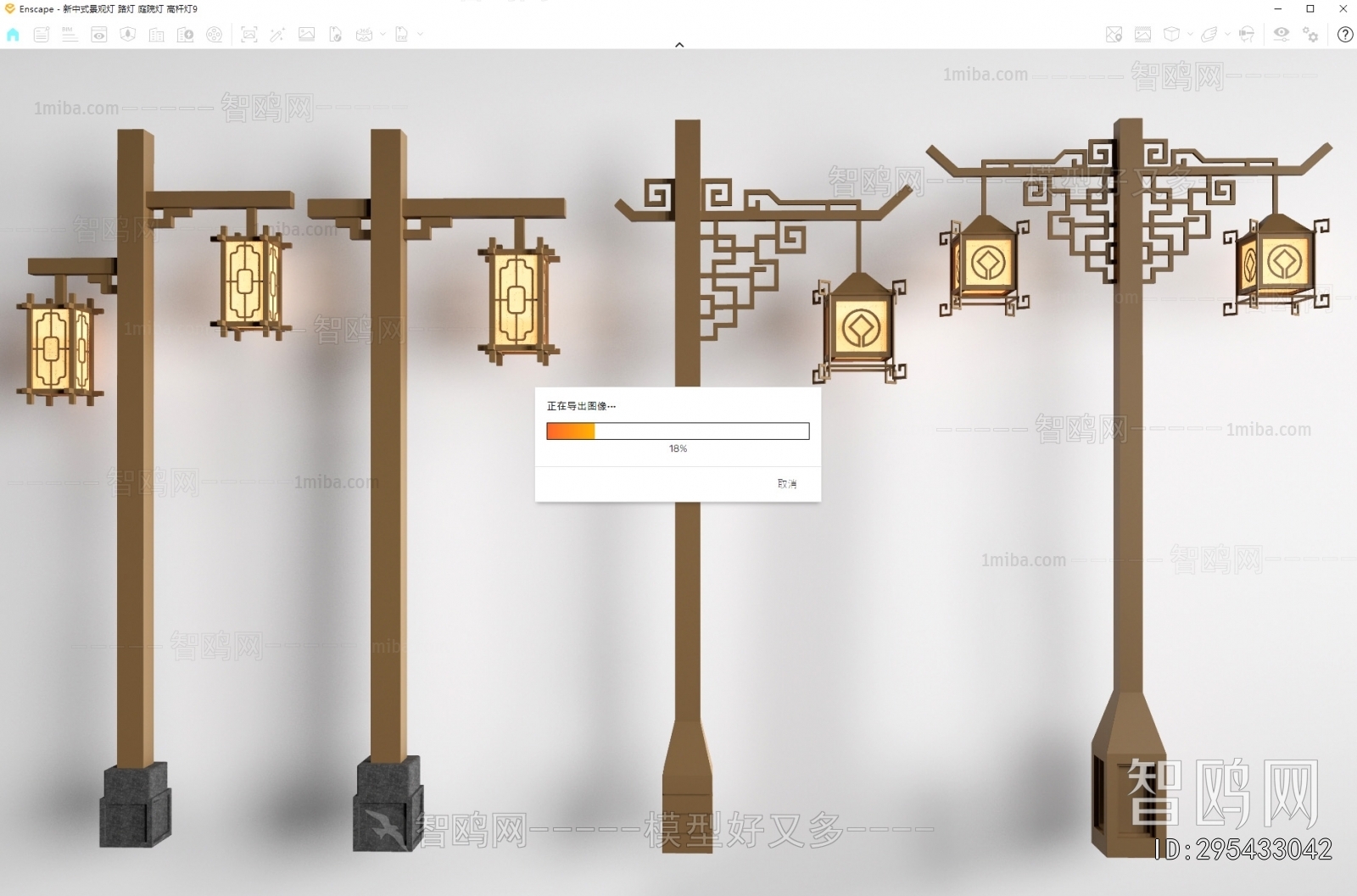Open Enscape visual settings gears icon
Image resolution: width=1357 pixels, height=896 pixels.
click(x=1310, y=35)
